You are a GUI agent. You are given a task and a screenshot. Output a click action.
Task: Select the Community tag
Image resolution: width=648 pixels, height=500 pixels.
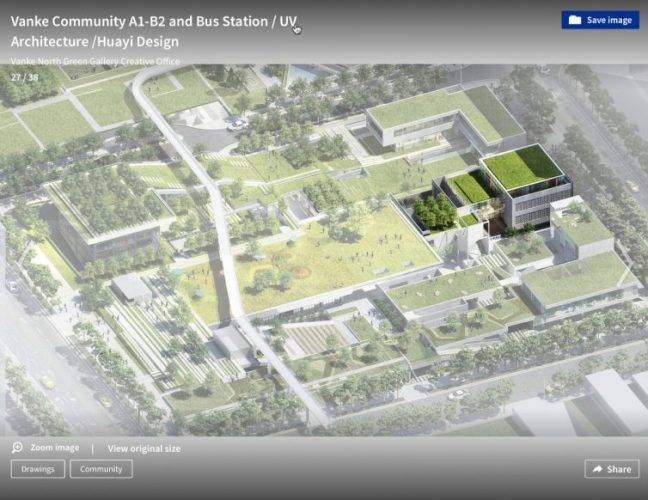click(101, 469)
